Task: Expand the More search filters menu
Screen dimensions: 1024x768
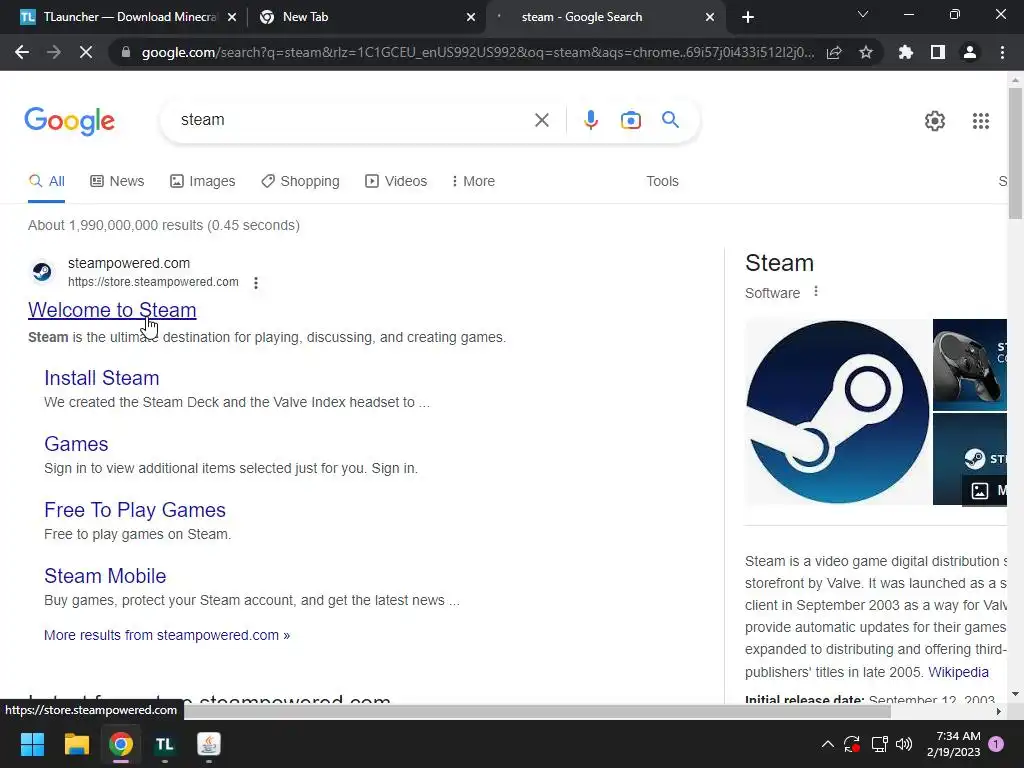Action: pyautogui.click(x=473, y=181)
